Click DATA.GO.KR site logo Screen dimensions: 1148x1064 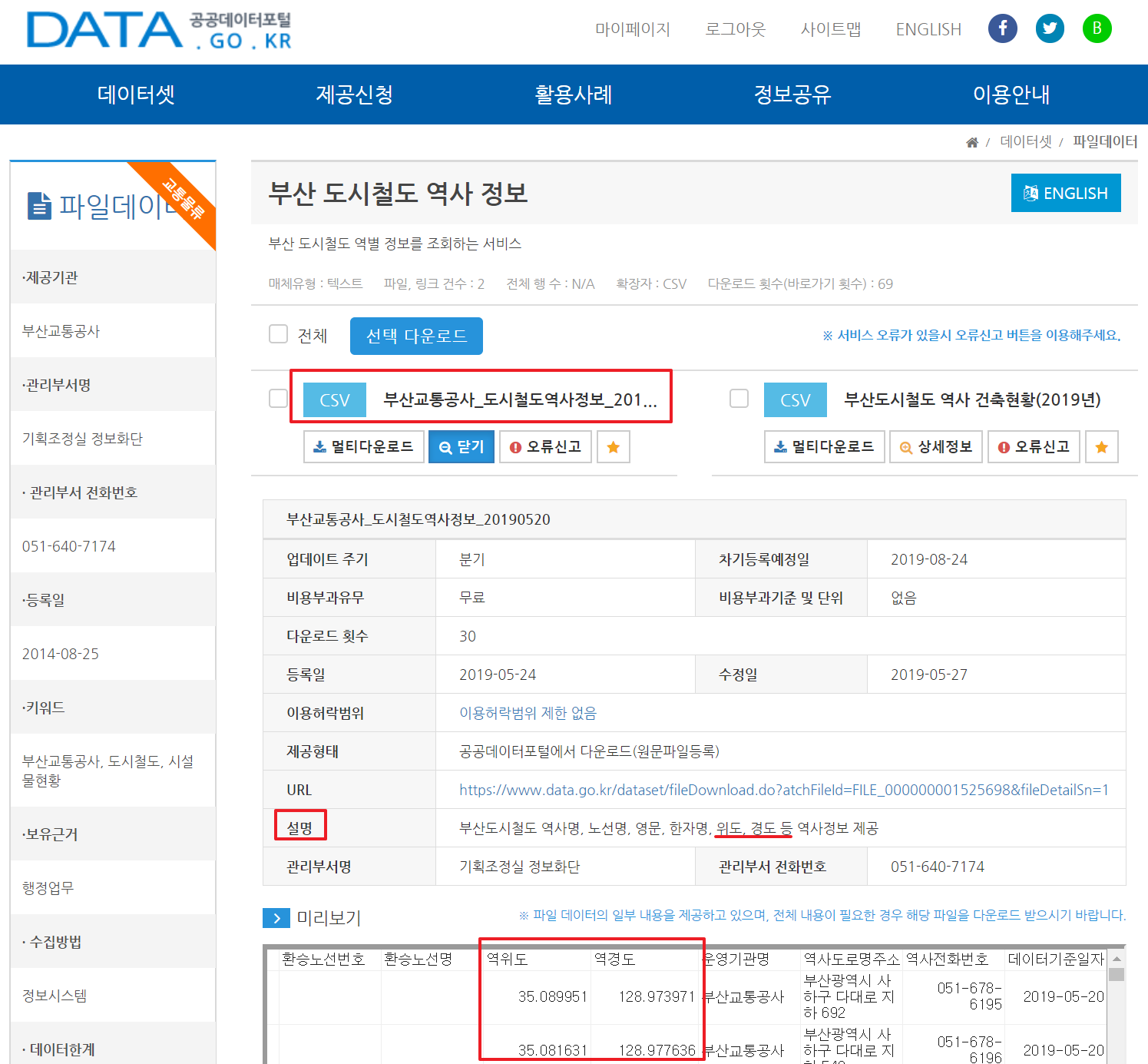[x=159, y=31]
